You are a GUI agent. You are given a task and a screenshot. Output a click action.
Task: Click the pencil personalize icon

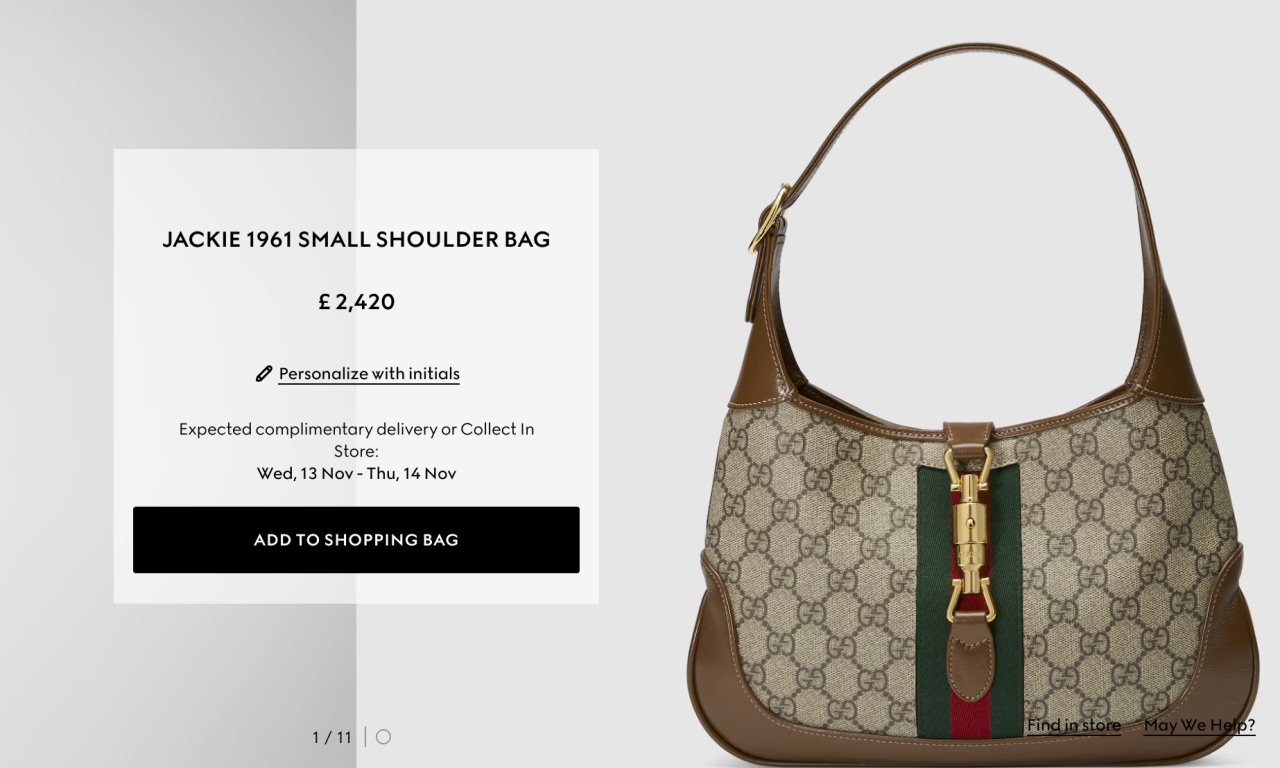[264, 374]
